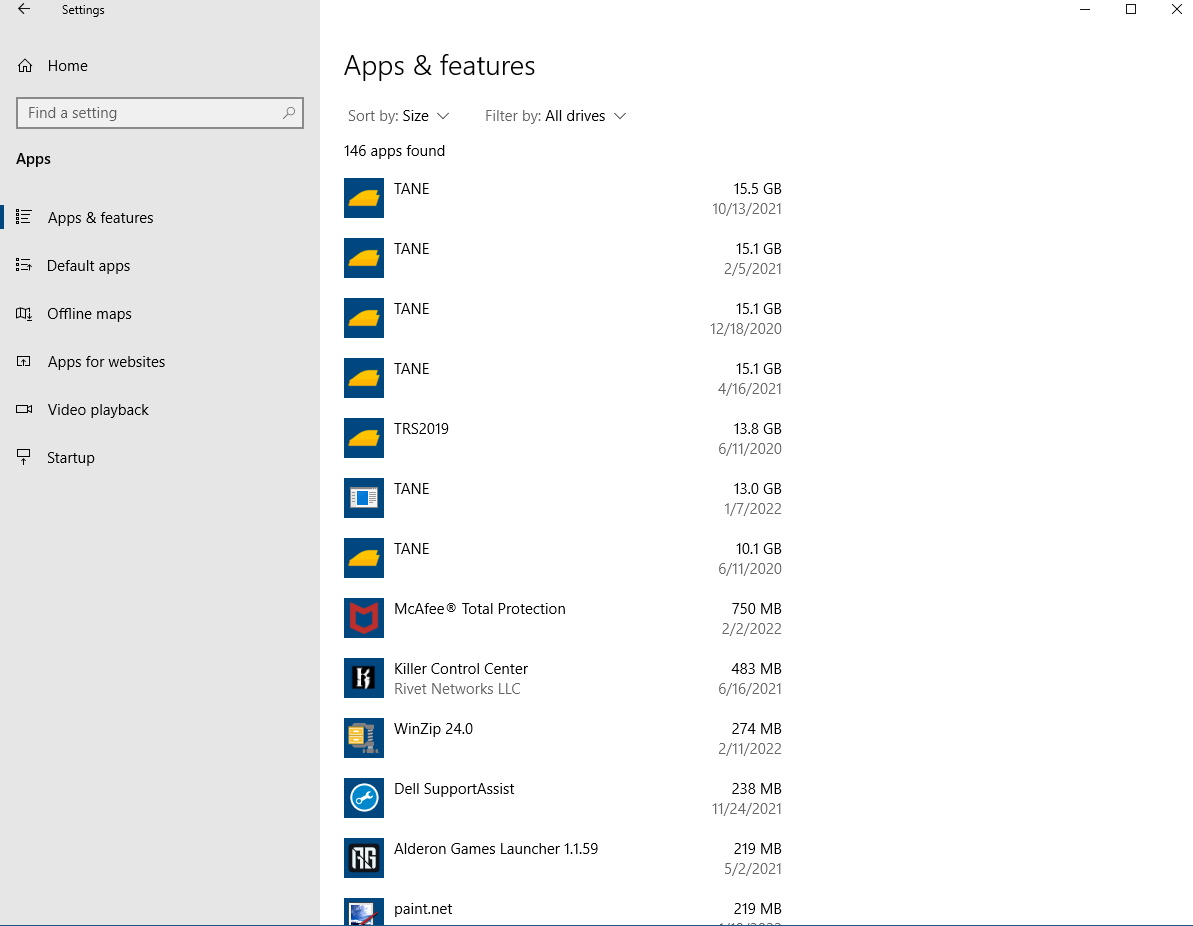This screenshot has height=926, width=1193.
Task: Click TANE icon dated 10/13/2021
Action: [364, 198]
